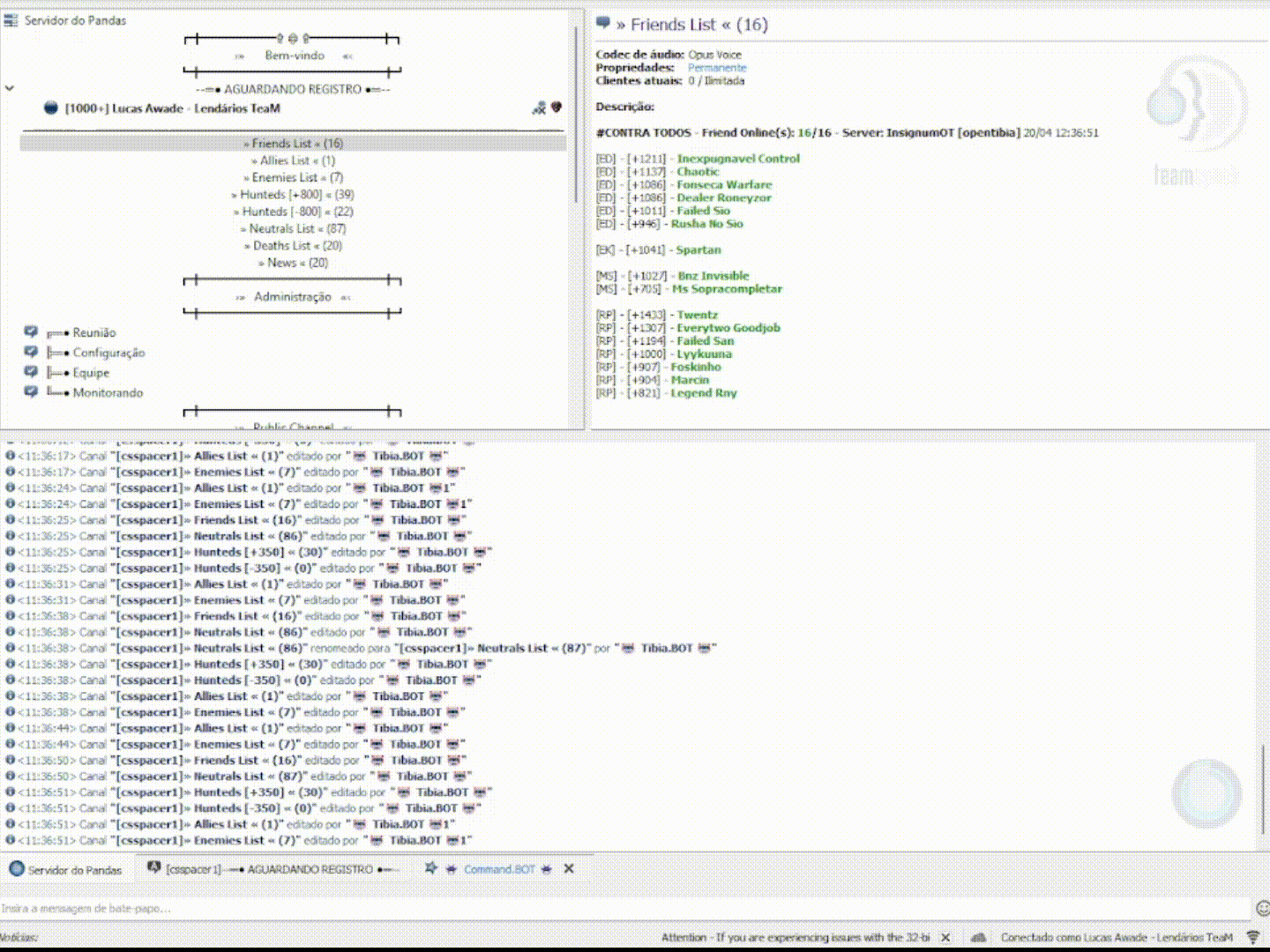Click Spartan in the friends list description
This screenshot has width=1270, height=952.
point(698,249)
